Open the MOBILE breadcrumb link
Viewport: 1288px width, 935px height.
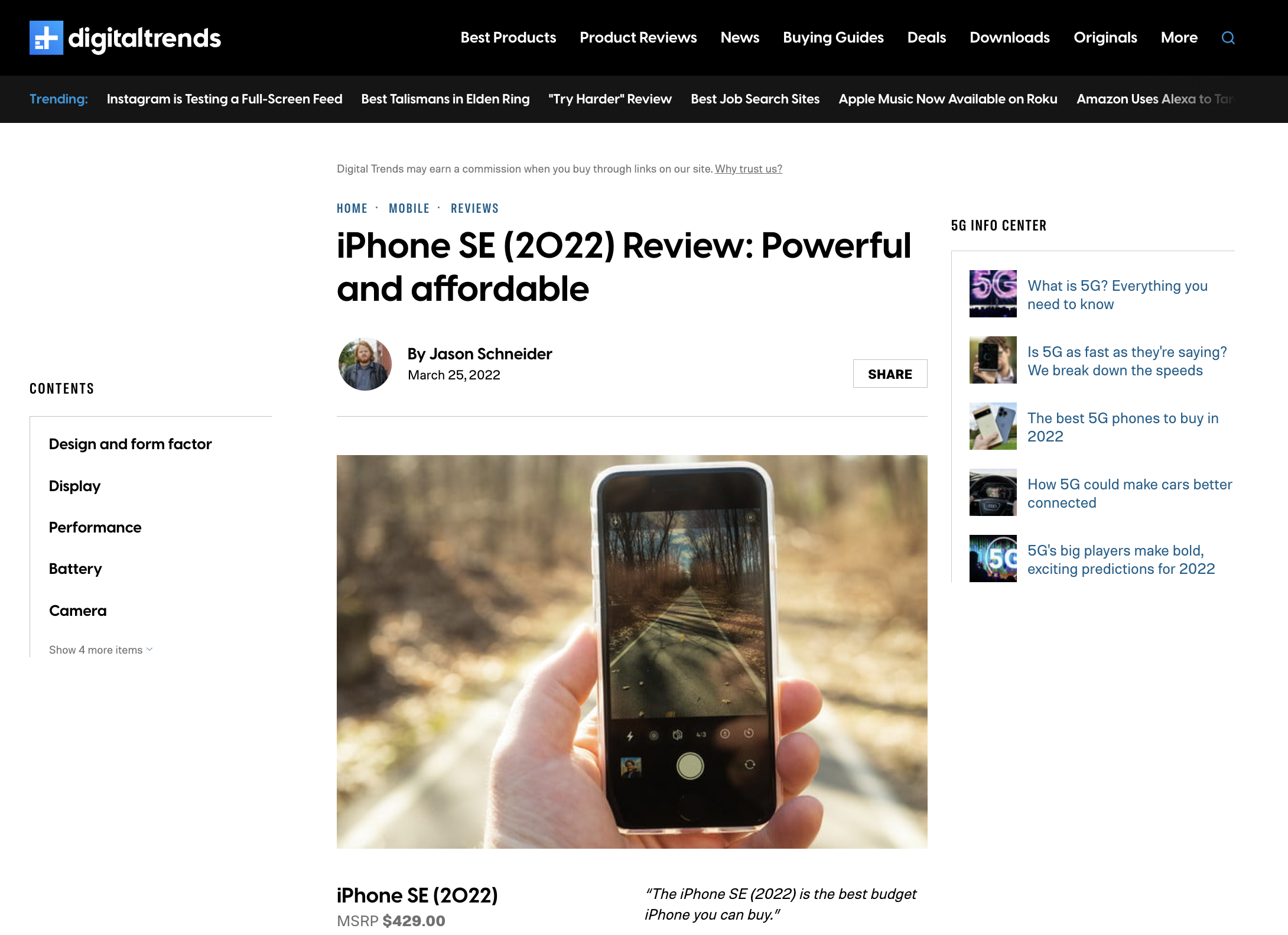[x=409, y=208]
